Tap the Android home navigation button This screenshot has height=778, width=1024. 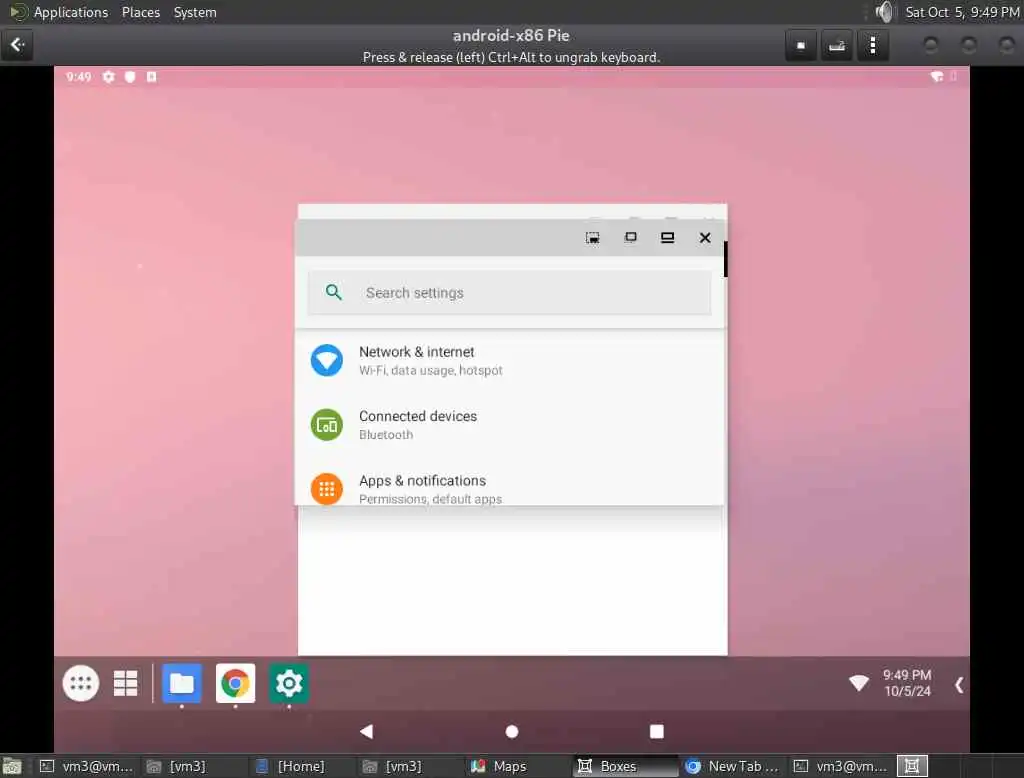coord(512,732)
